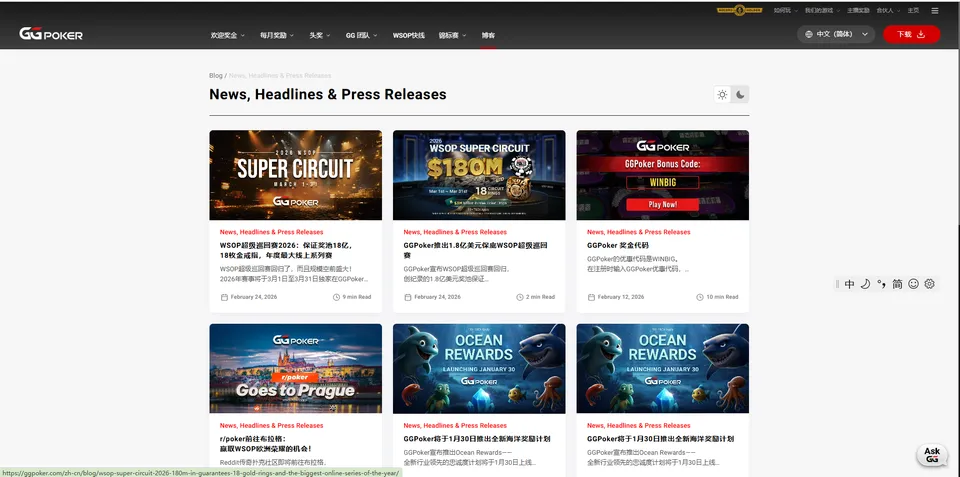Open the r/poker前往布拉格 article title

[x=266, y=443]
